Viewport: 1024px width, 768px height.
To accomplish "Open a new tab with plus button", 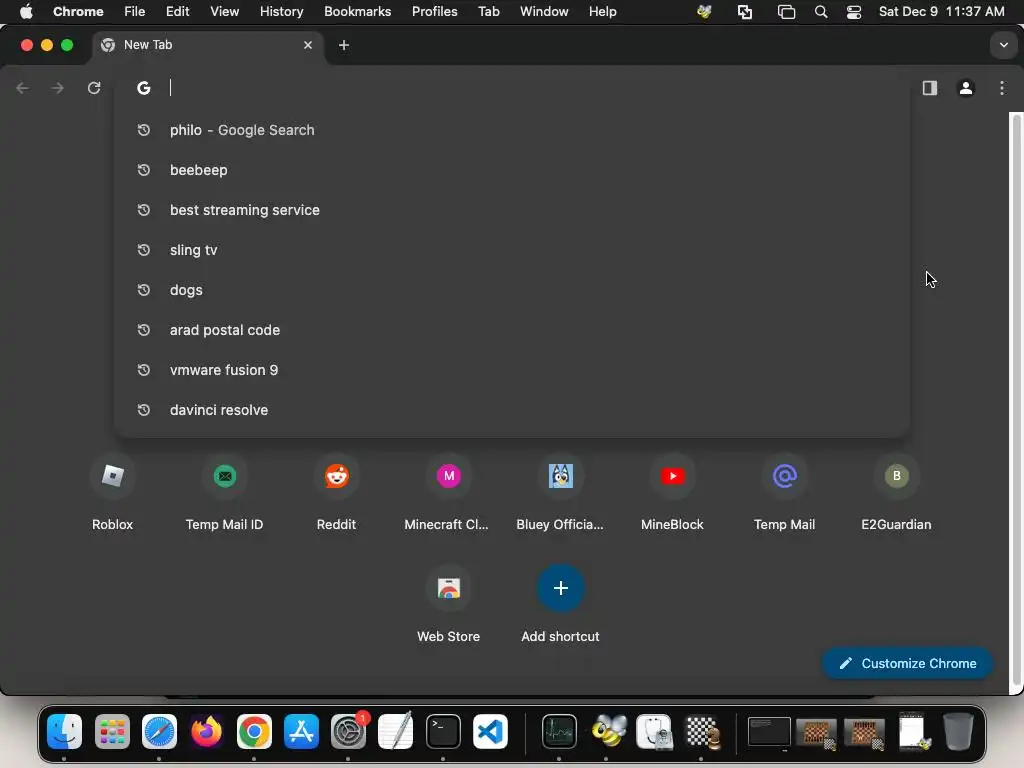I will 344,45.
